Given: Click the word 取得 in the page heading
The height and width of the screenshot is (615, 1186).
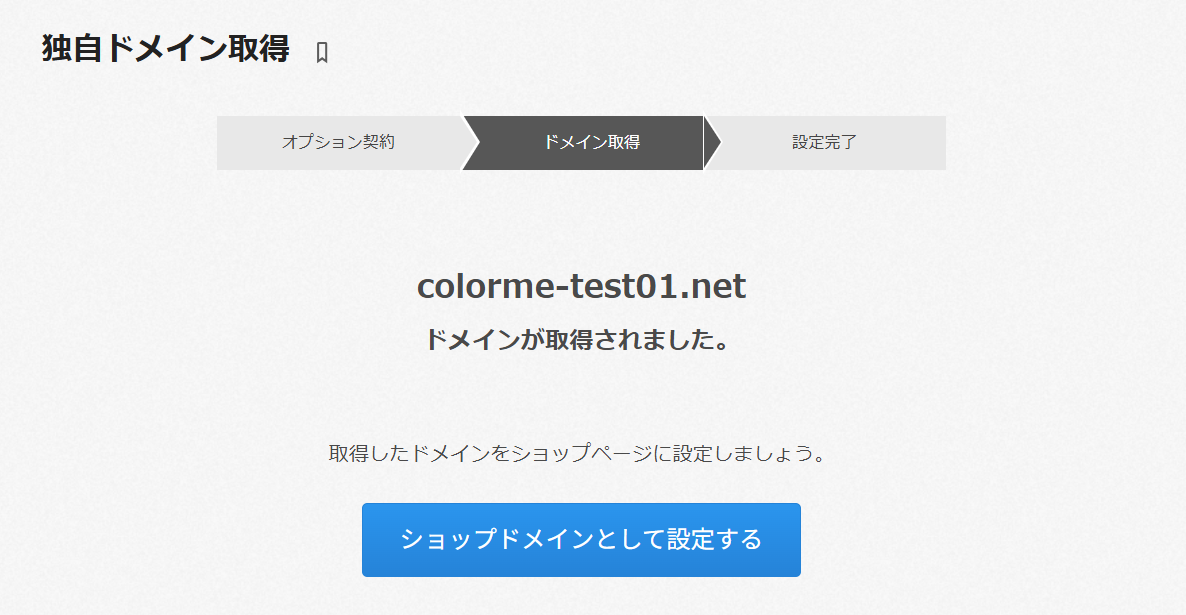Looking at the screenshot, I should [x=258, y=48].
